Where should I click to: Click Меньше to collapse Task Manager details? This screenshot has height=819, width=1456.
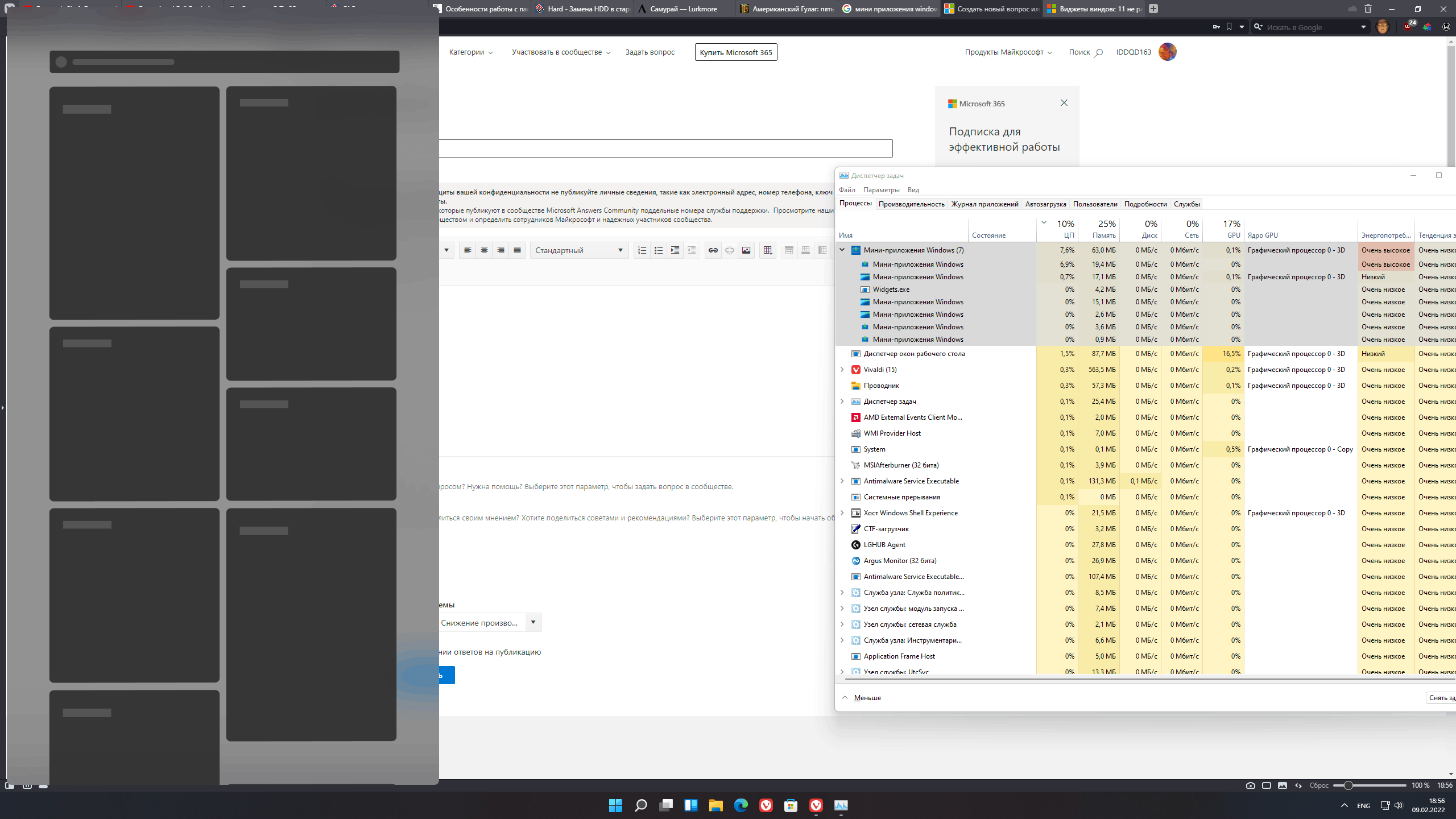point(867,698)
